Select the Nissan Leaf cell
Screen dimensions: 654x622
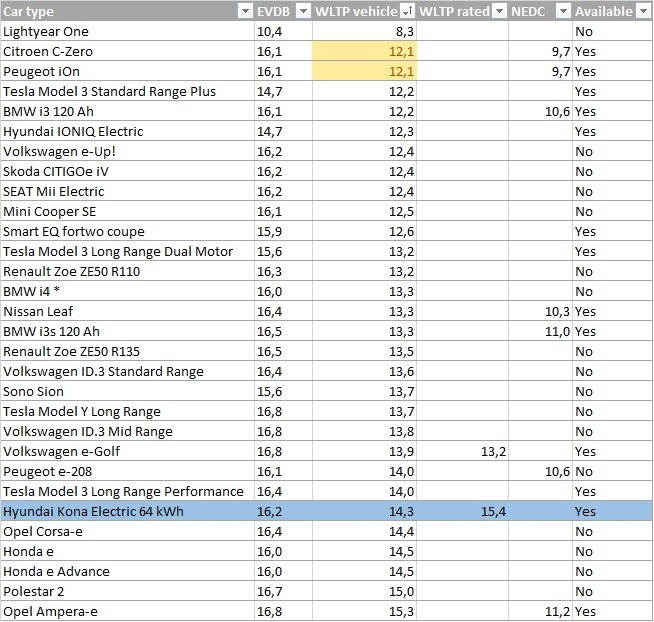[128, 311]
